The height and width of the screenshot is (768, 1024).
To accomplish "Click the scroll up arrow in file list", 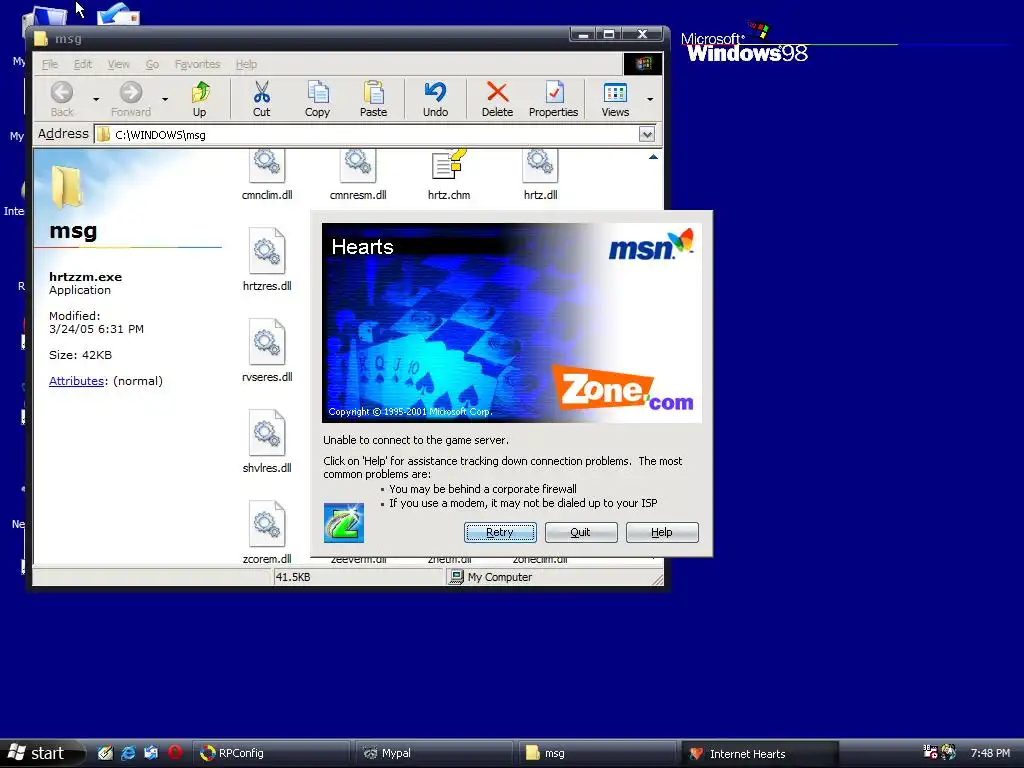I will (653, 157).
